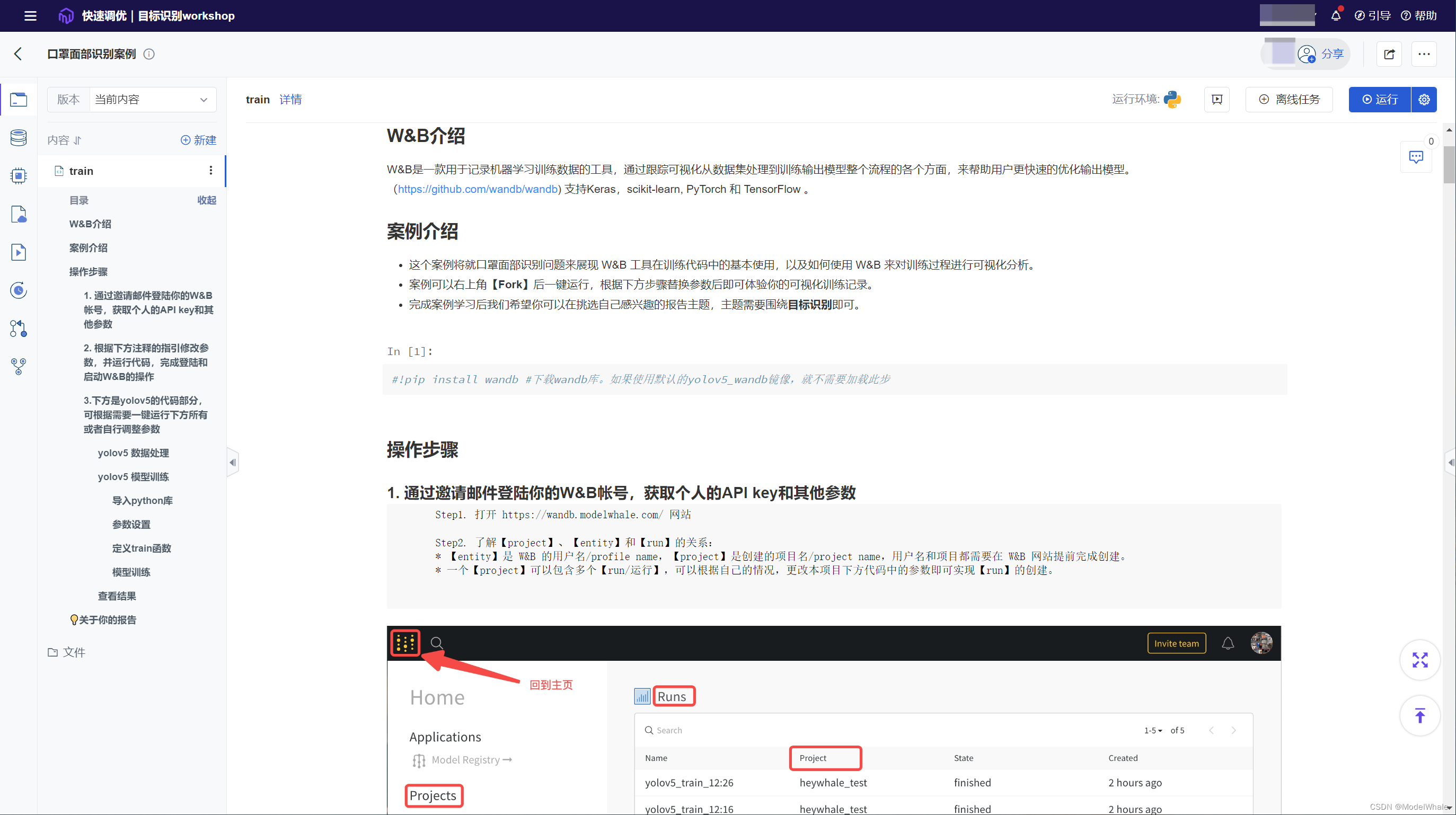Click the back-to-top arrow button
1456x815 pixels.
point(1419,715)
